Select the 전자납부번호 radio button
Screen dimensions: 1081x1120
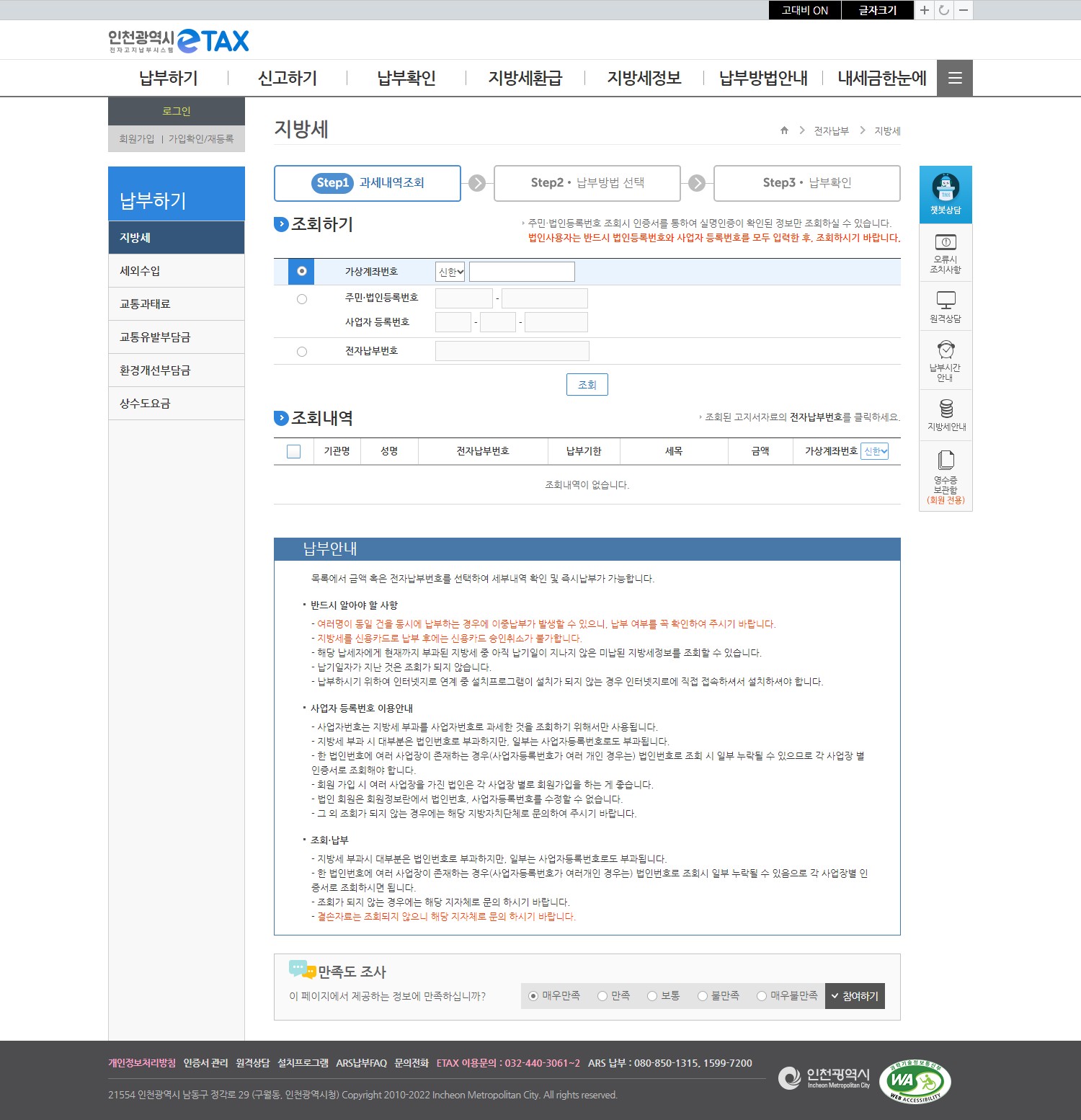[302, 352]
